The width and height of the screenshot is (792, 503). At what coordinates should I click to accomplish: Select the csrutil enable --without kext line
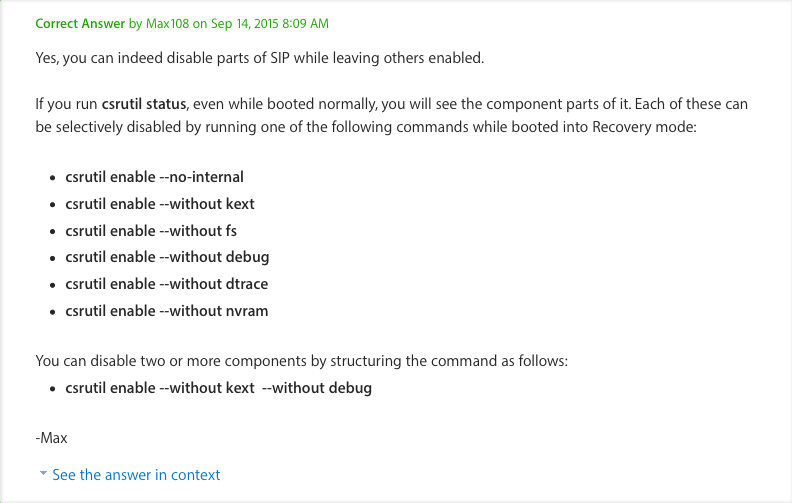[160, 204]
